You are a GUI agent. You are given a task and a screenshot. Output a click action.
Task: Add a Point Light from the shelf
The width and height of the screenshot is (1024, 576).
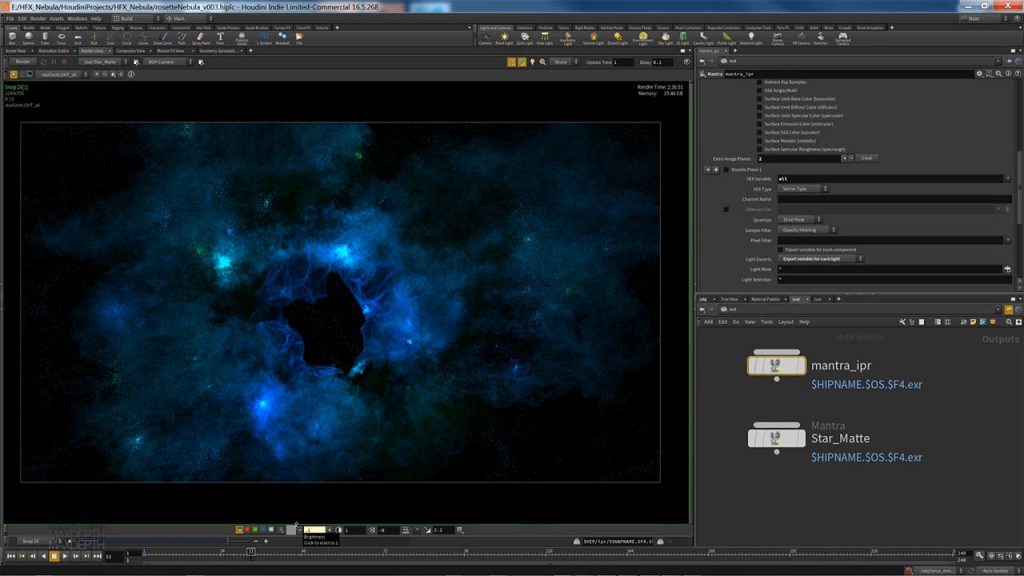click(x=504, y=39)
